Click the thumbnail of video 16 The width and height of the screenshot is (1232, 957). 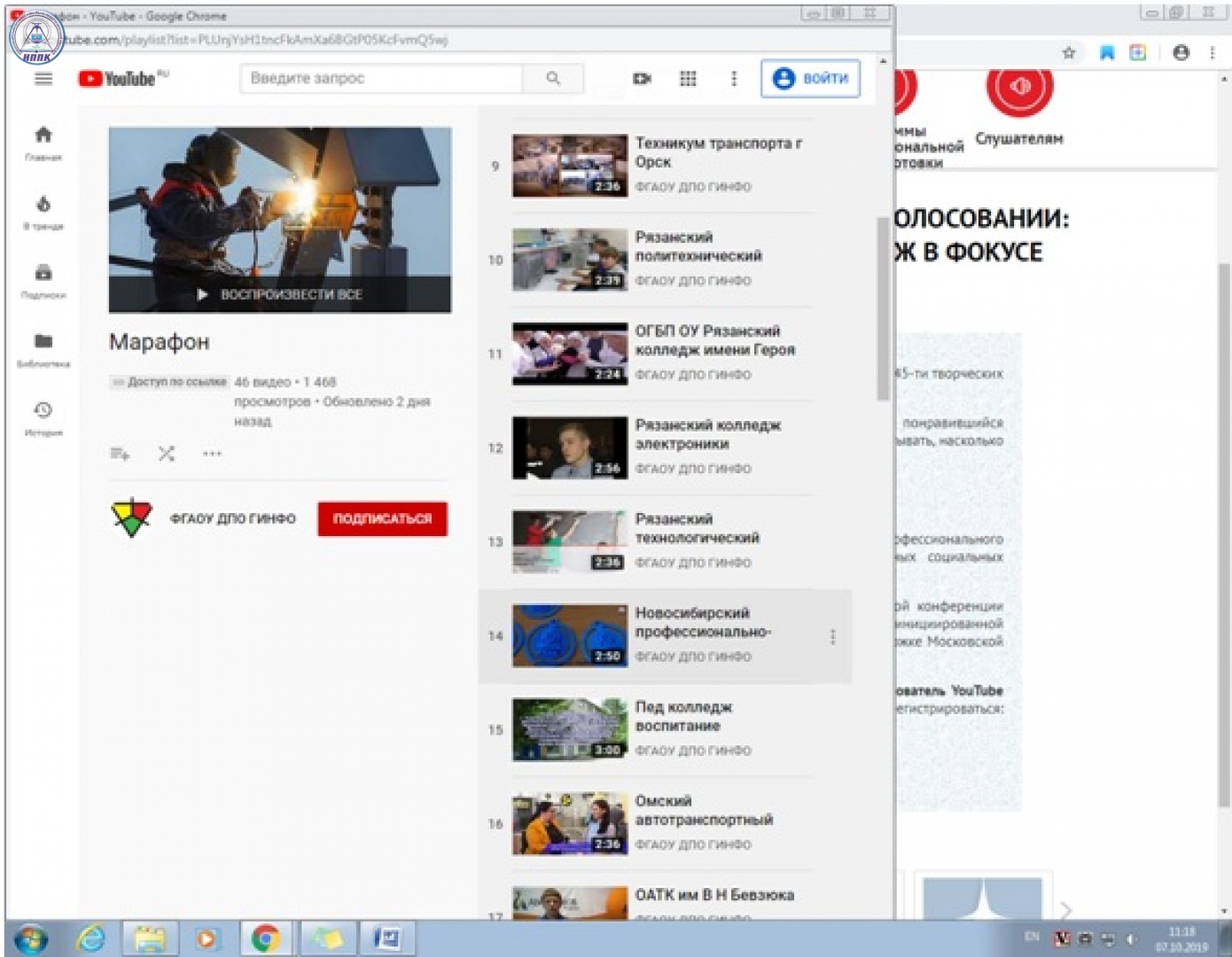click(570, 823)
